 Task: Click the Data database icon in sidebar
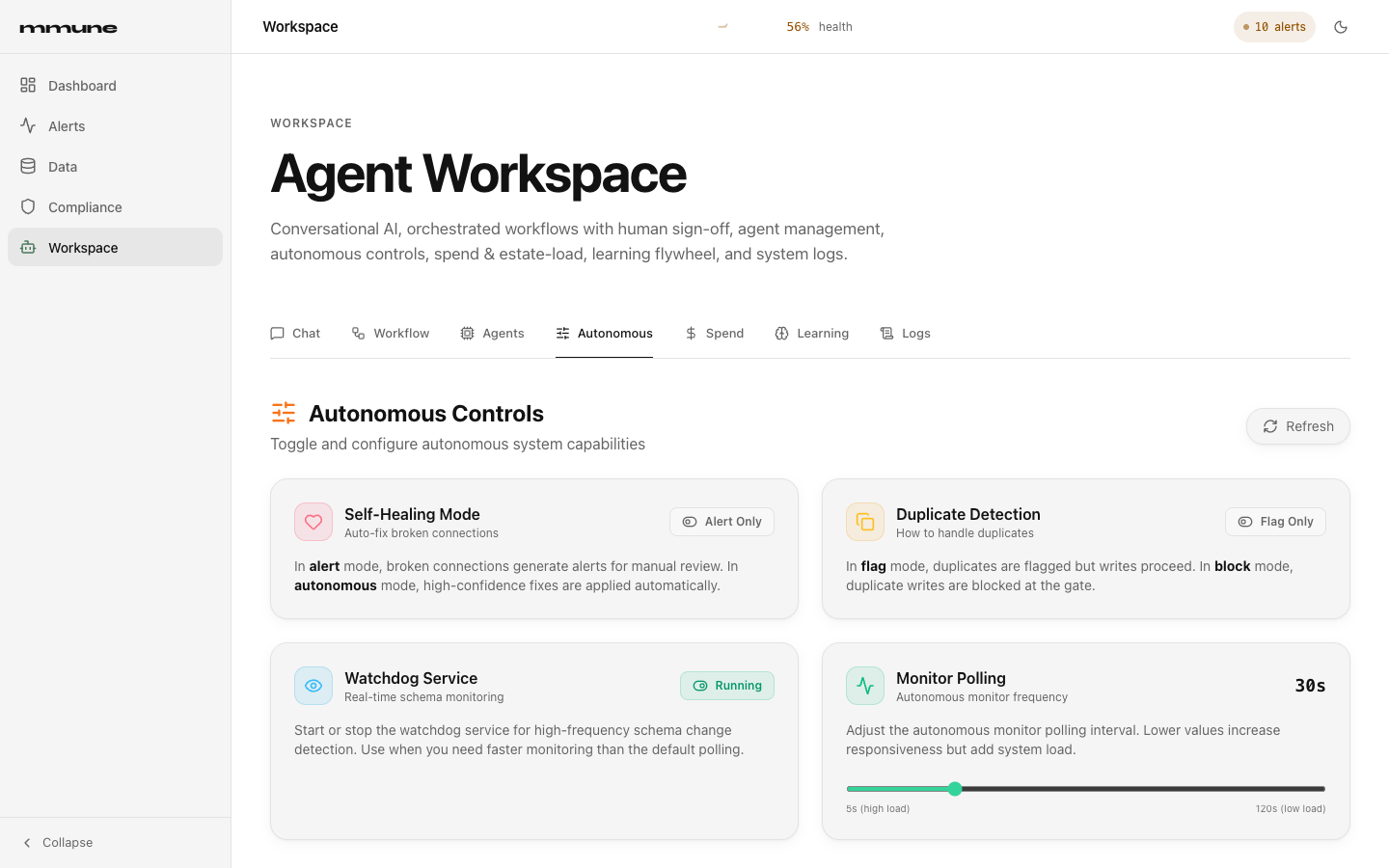click(x=28, y=167)
